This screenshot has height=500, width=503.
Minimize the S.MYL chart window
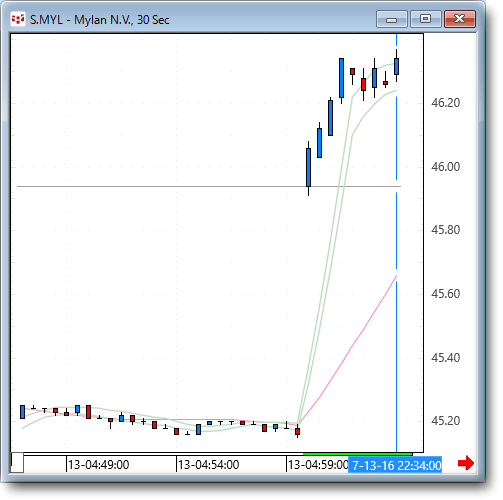tap(392, 19)
